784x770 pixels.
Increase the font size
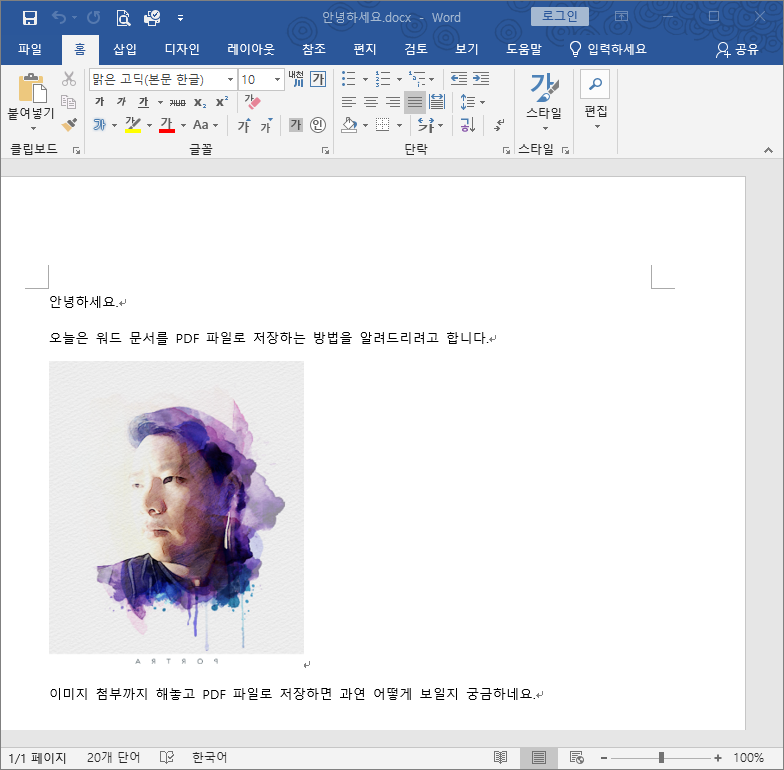pyautogui.click(x=244, y=125)
